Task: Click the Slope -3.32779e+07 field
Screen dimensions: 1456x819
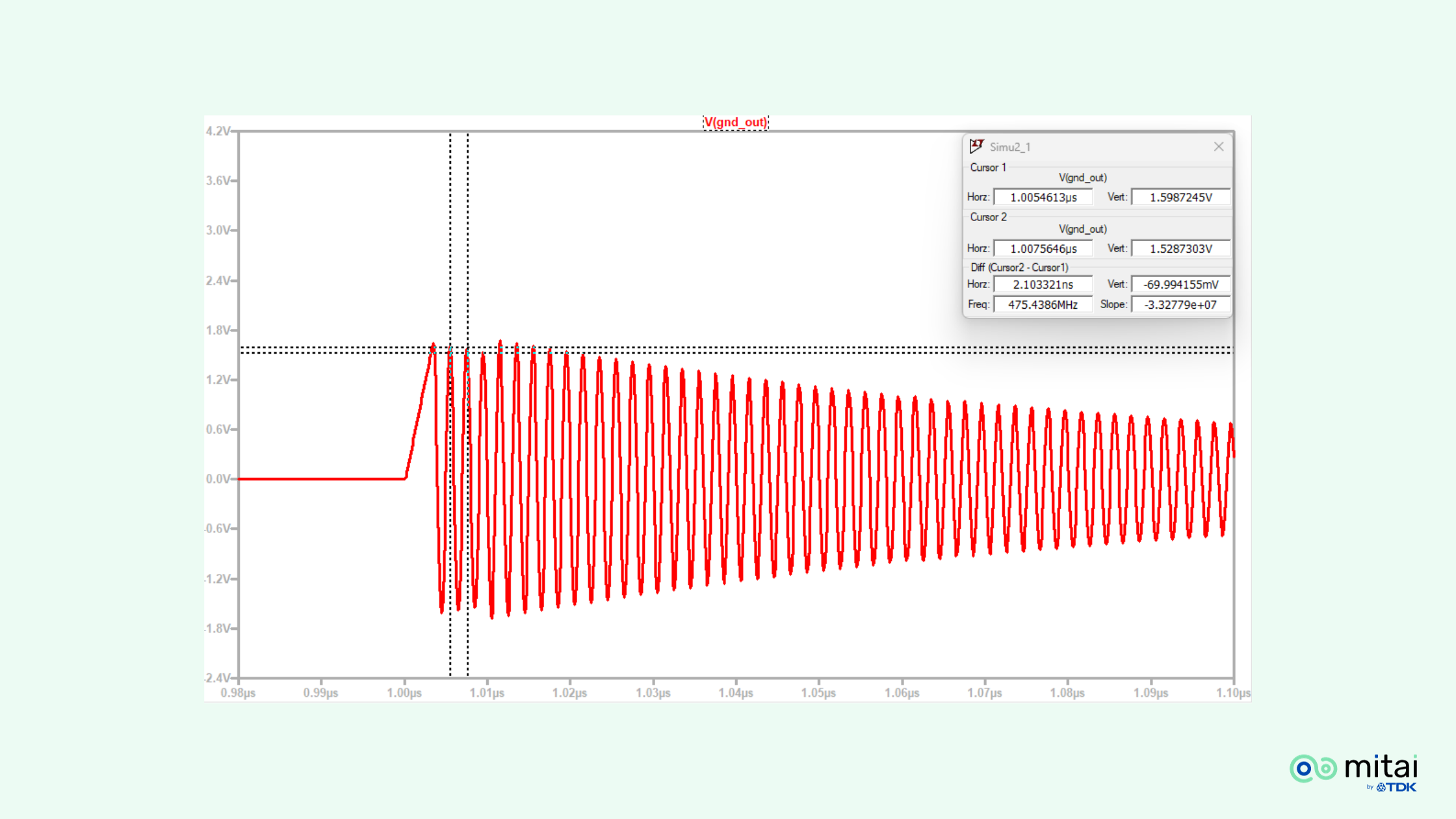Action: pos(1180,304)
